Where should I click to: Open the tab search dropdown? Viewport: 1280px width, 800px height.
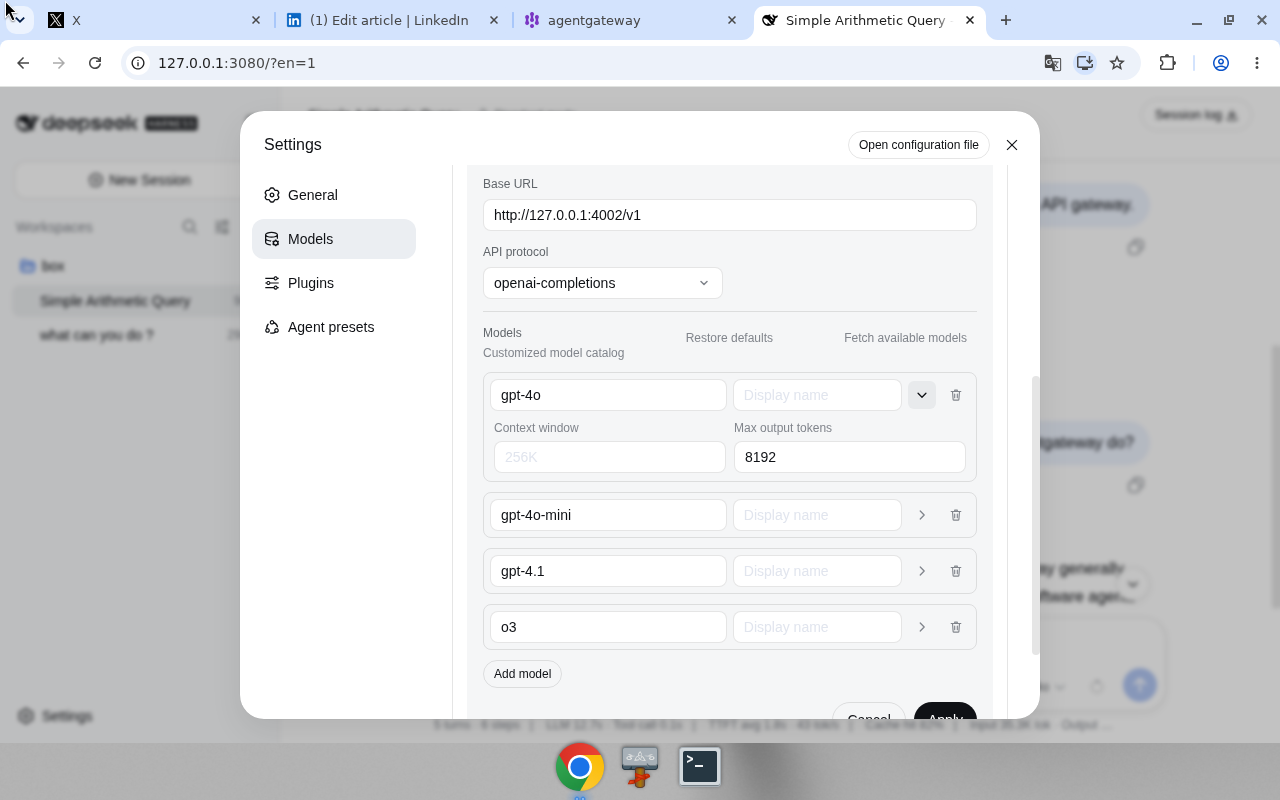pyautogui.click(x=19, y=20)
